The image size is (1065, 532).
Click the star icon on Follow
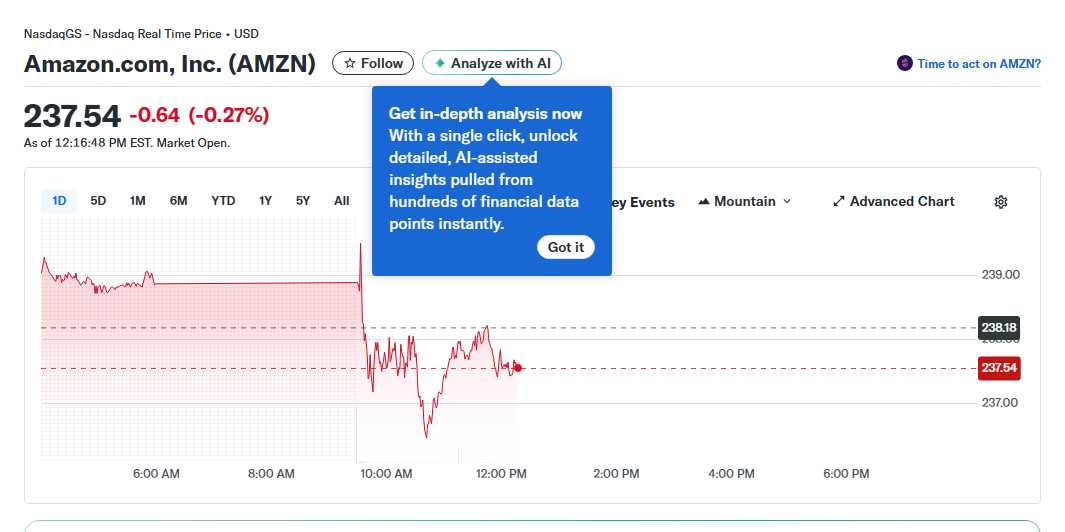(x=350, y=63)
